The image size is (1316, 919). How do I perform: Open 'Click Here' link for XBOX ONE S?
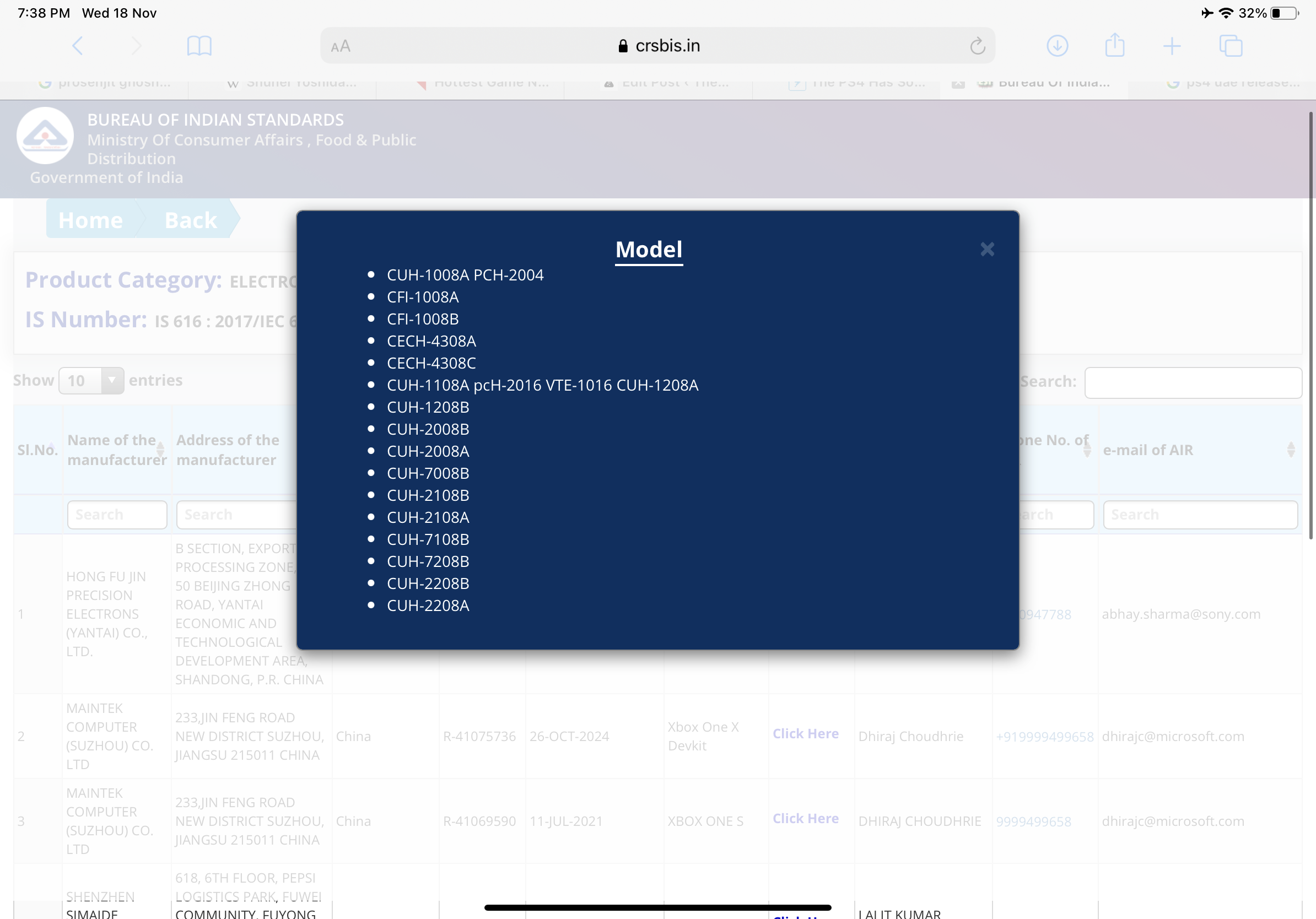805,819
